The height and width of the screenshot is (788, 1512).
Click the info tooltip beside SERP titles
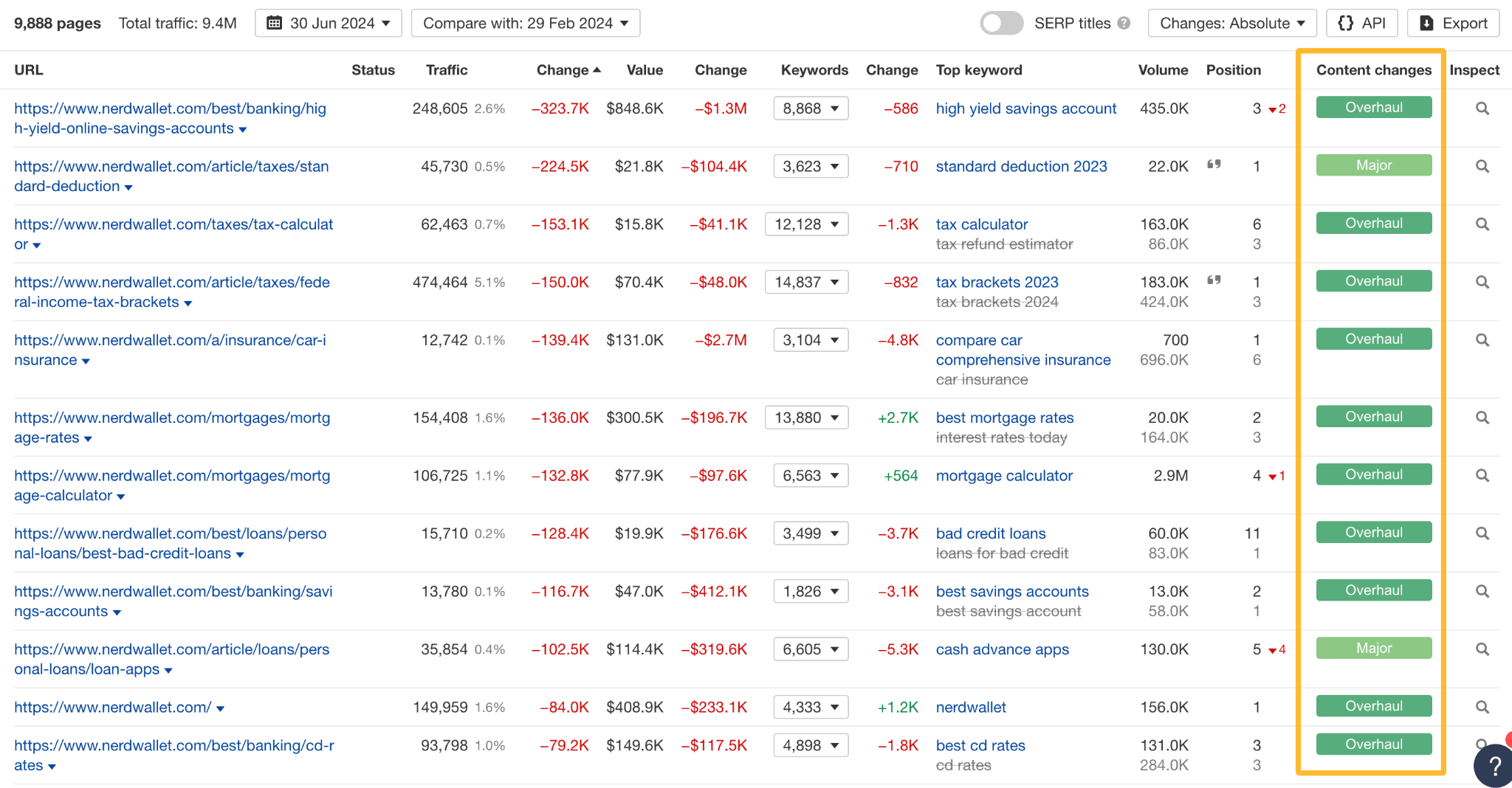tap(1124, 23)
